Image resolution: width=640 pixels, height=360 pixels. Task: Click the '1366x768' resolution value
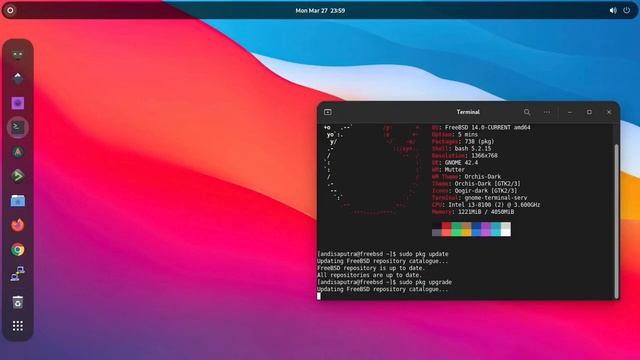pos(484,156)
